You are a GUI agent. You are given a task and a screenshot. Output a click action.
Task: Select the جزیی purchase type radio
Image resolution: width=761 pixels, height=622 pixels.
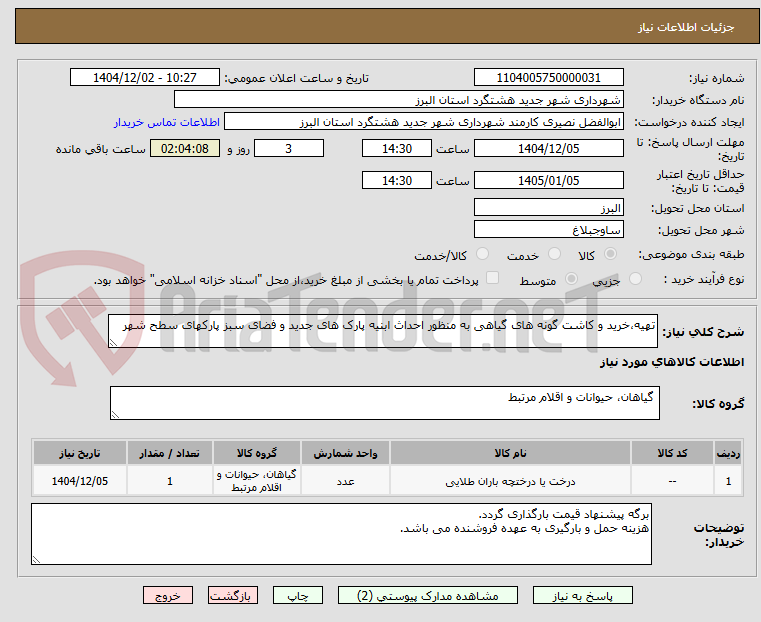tap(635, 278)
